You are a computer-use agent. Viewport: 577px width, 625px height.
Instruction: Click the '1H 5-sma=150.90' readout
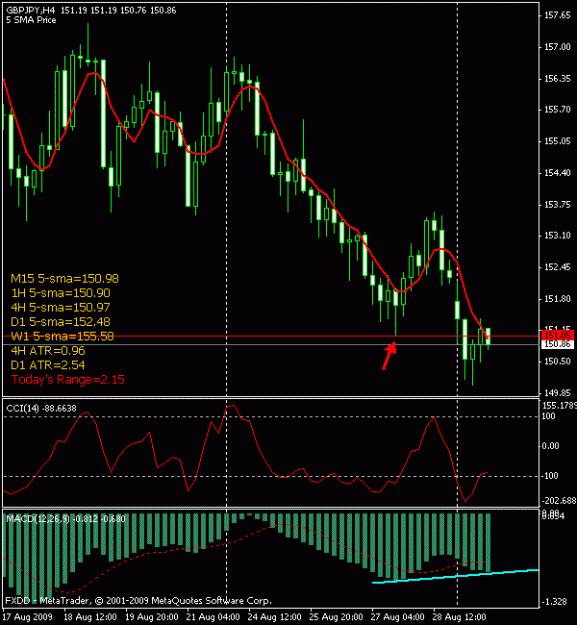(x=61, y=293)
